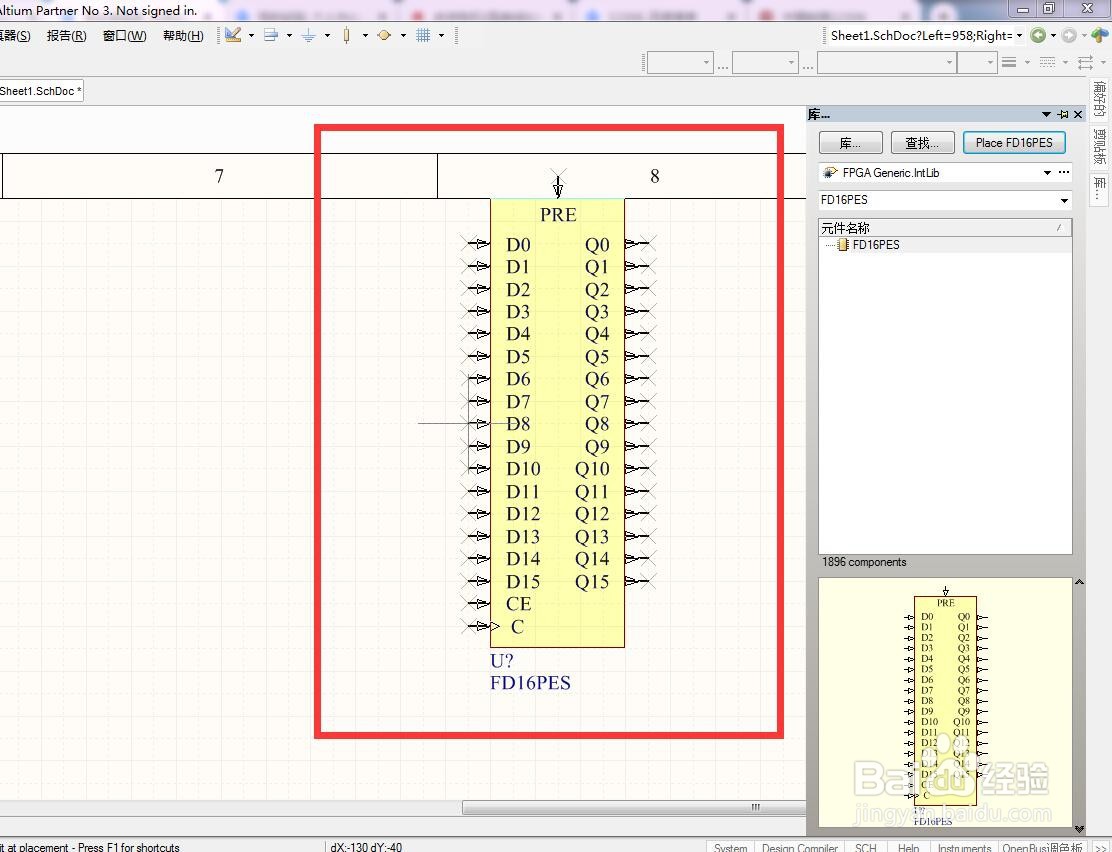Open the 剪贴板 side panel tab
The image size is (1112, 852).
1100,147
